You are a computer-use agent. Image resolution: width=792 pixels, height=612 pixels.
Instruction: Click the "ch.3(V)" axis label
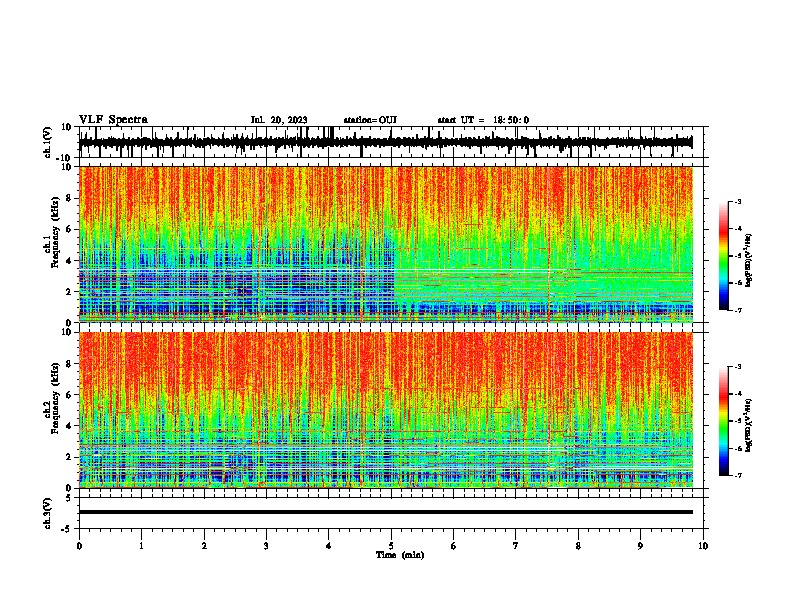click(x=49, y=513)
